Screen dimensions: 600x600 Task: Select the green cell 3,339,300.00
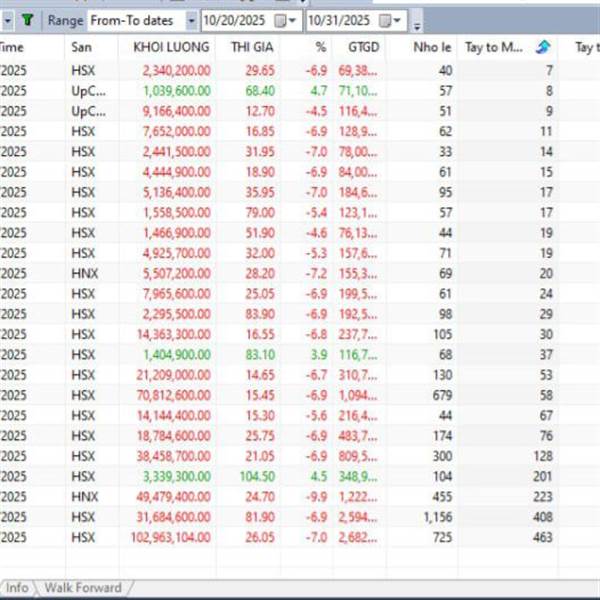(x=176, y=476)
